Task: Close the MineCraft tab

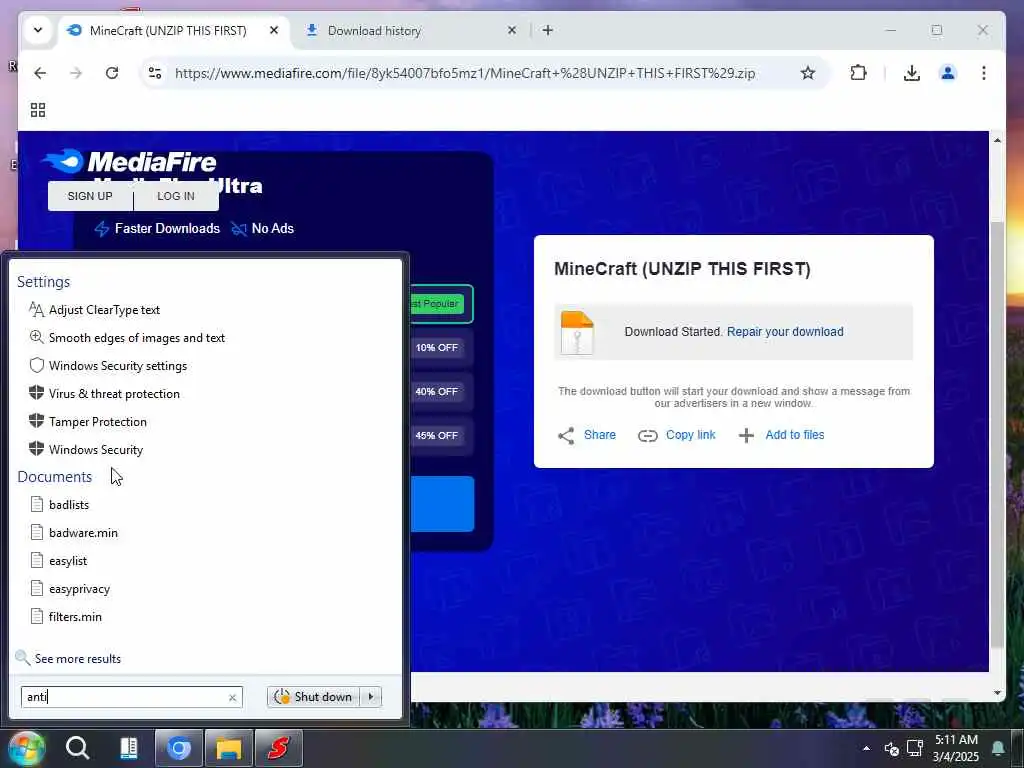Action: (274, 31)
